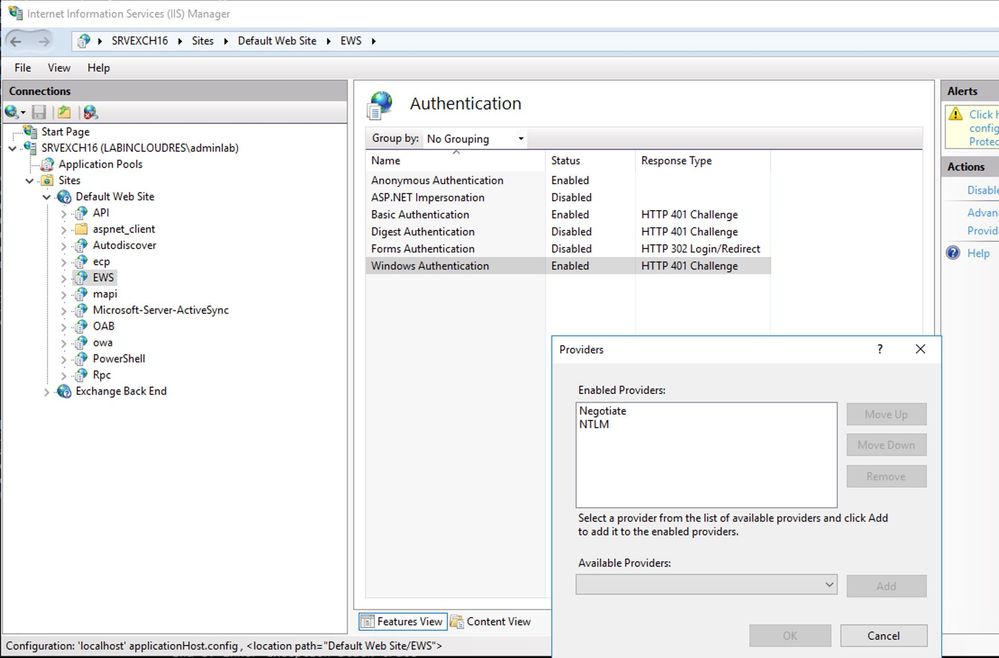Viewport: 999px width, 658px height.
Task: Click the owa application icon
Action: 81,343
